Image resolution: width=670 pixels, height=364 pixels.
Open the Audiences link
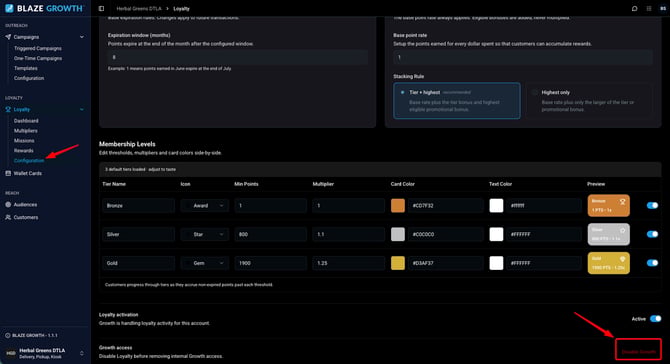(25, 205)
